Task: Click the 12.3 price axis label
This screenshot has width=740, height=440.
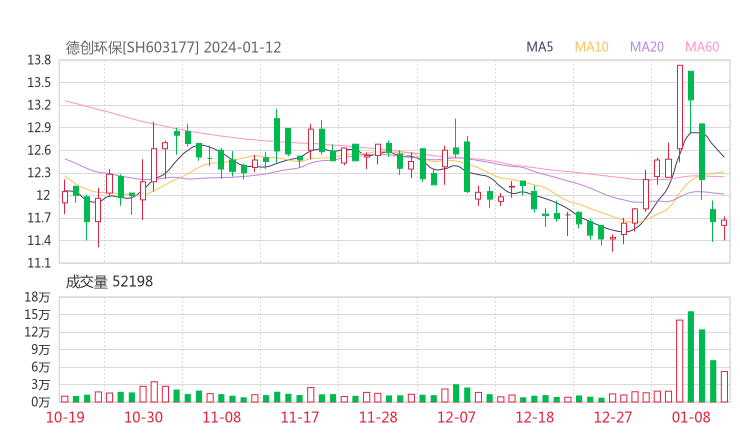Action: [x=39, y=173]
